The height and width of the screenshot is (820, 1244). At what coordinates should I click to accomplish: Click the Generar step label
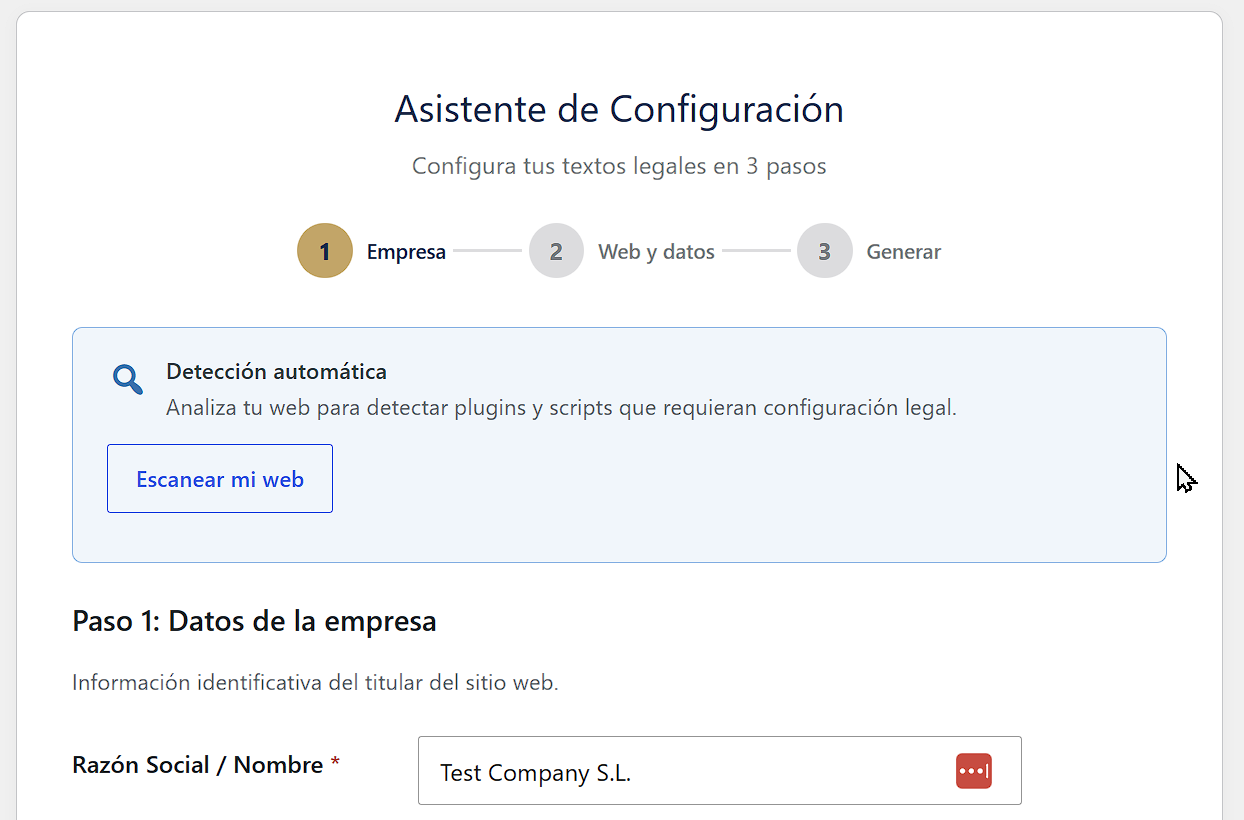coord(903,252)
